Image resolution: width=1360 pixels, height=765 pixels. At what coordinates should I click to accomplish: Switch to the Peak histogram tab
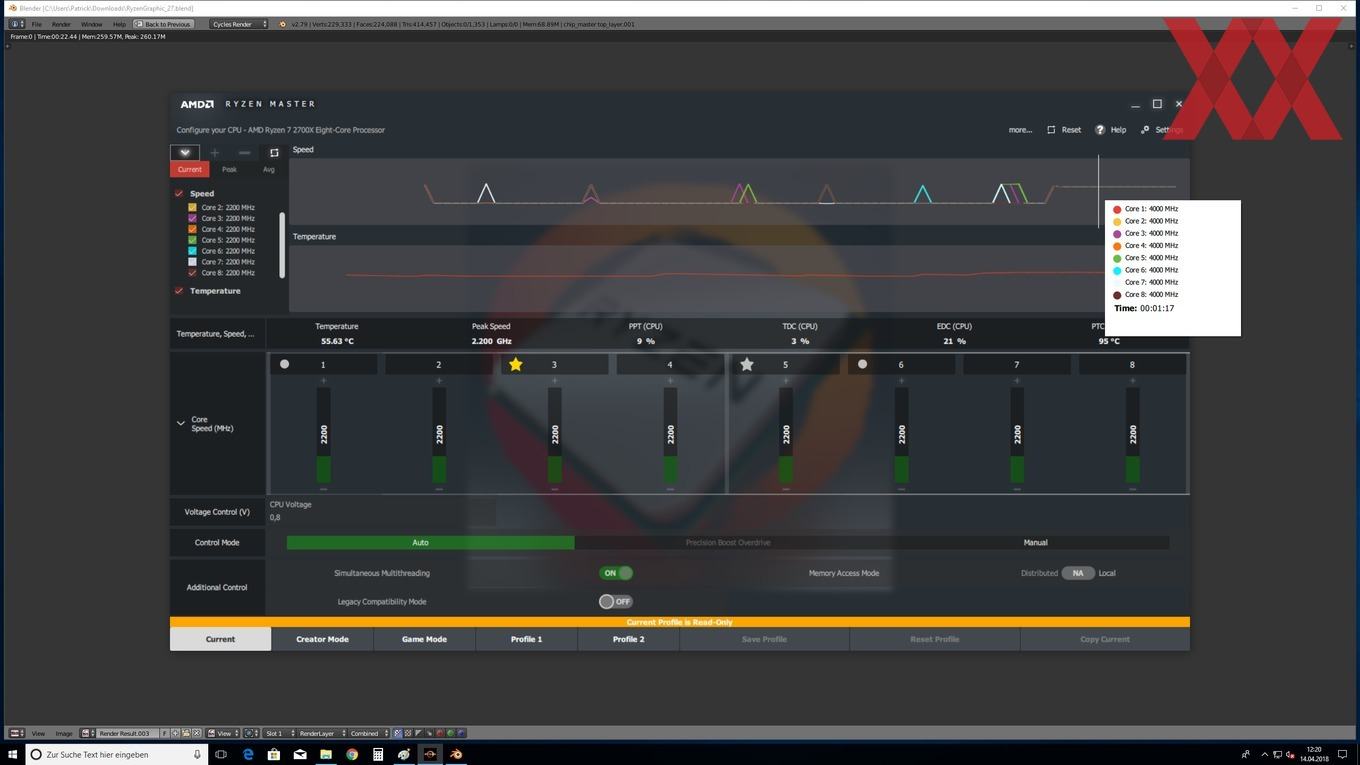click(x=229, y=169)
